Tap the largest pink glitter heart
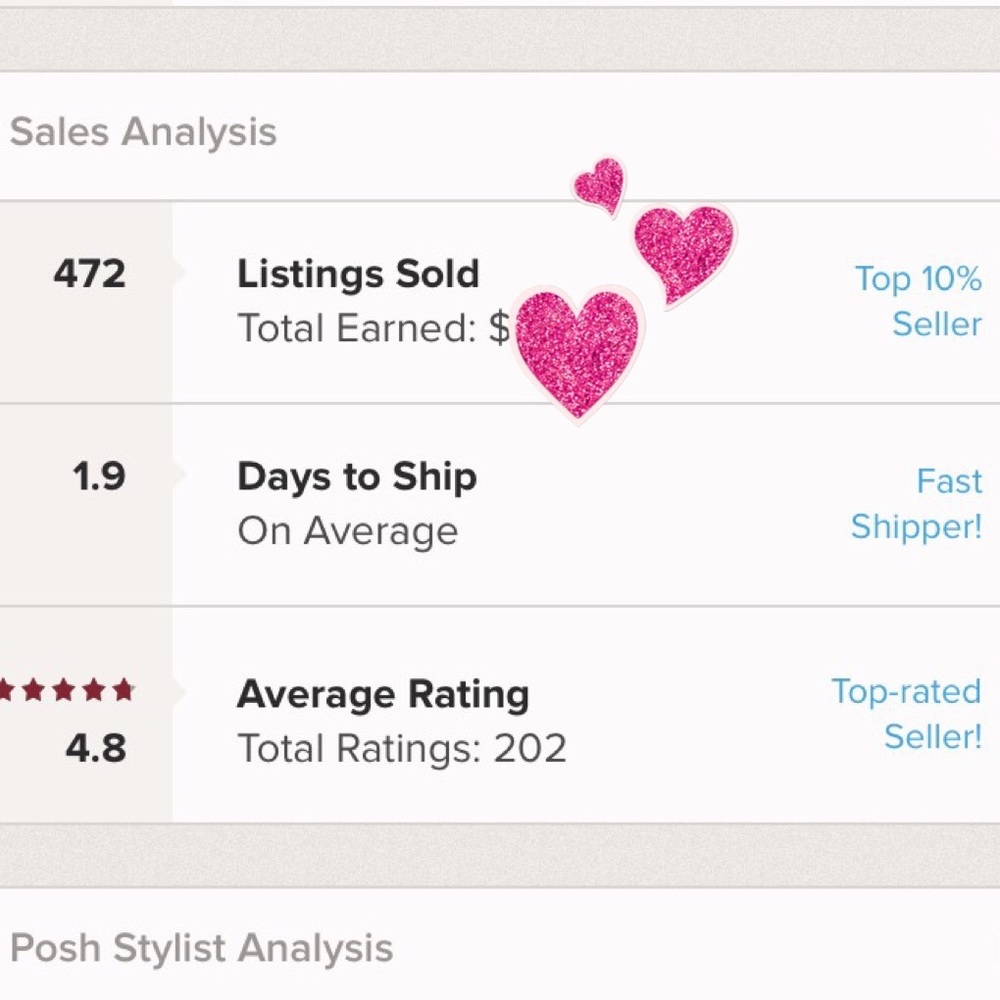1000x1000 pixels. coord(578,348)
